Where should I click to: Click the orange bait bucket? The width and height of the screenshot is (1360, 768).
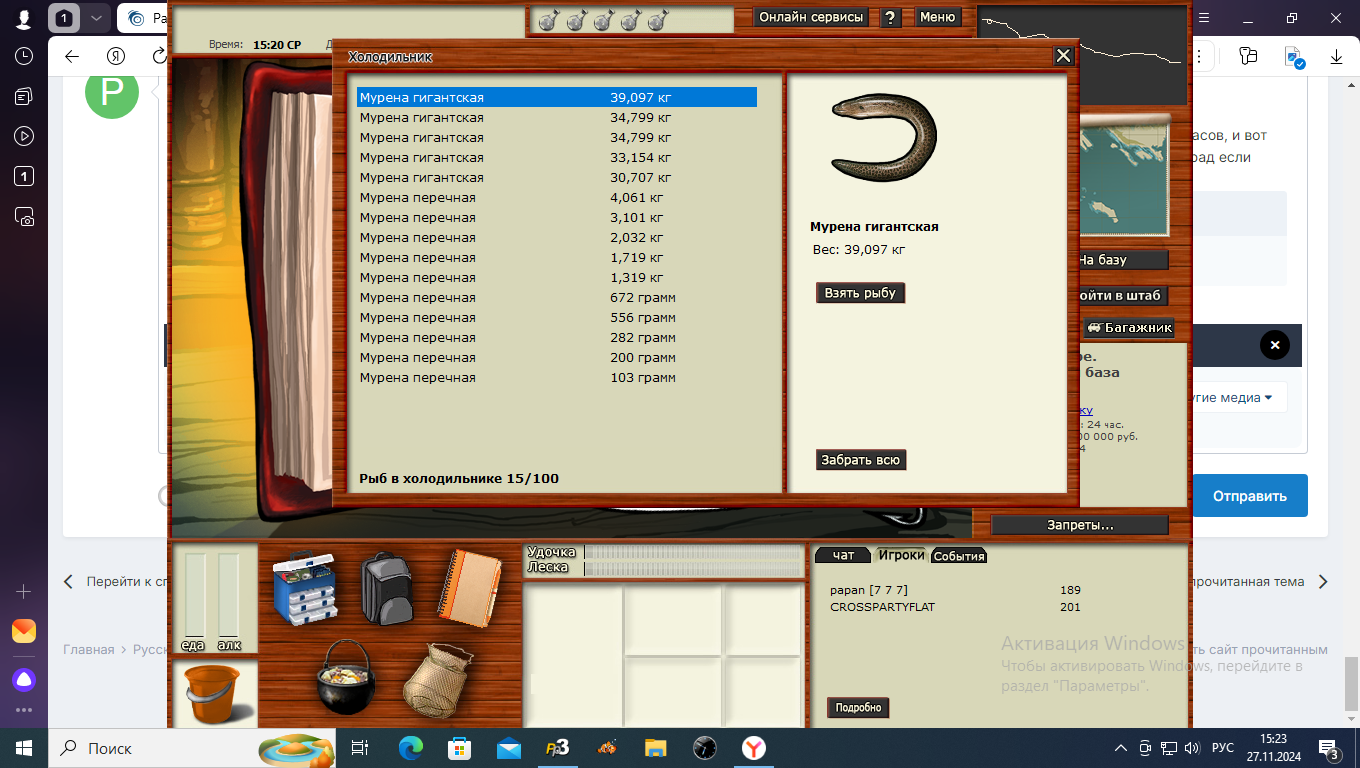[x=216, y=694]
